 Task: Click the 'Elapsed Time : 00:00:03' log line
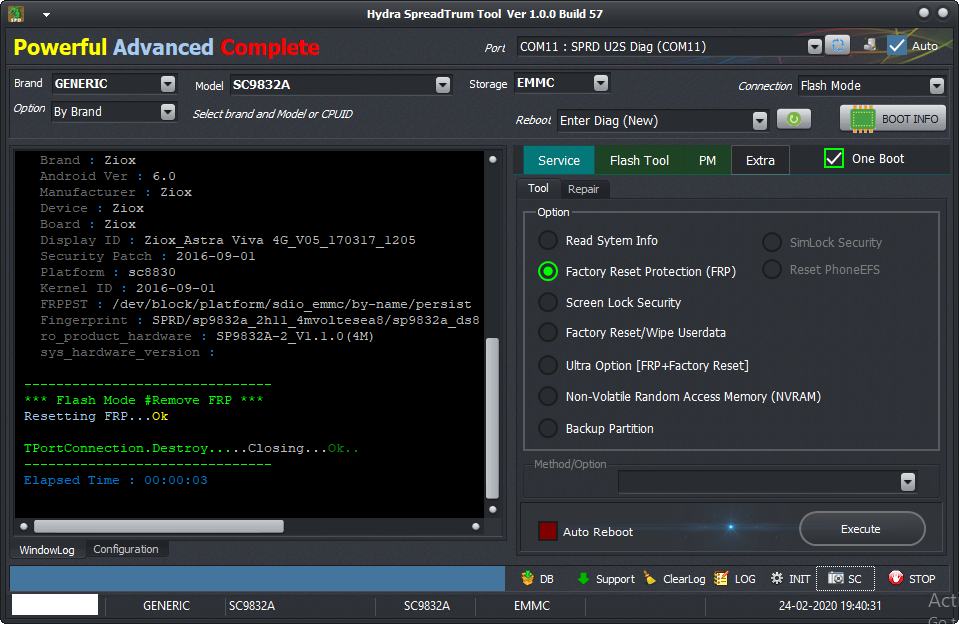[x=116, y=480]
